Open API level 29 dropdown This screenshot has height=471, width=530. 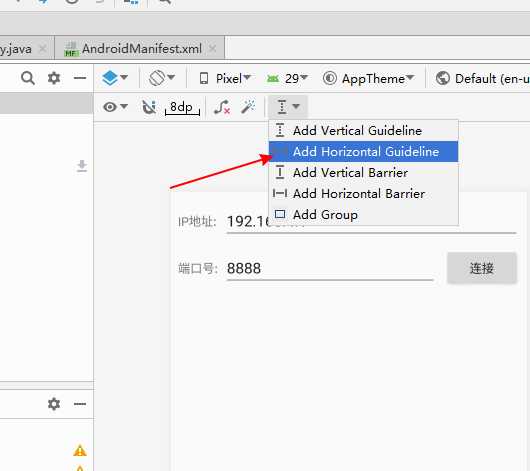287,78
